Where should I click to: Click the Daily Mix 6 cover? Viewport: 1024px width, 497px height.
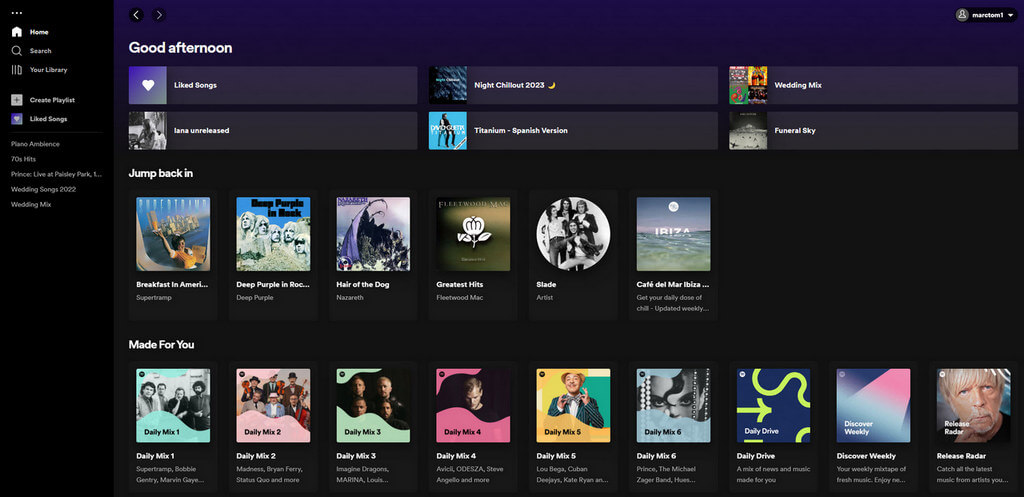point(673,406)
